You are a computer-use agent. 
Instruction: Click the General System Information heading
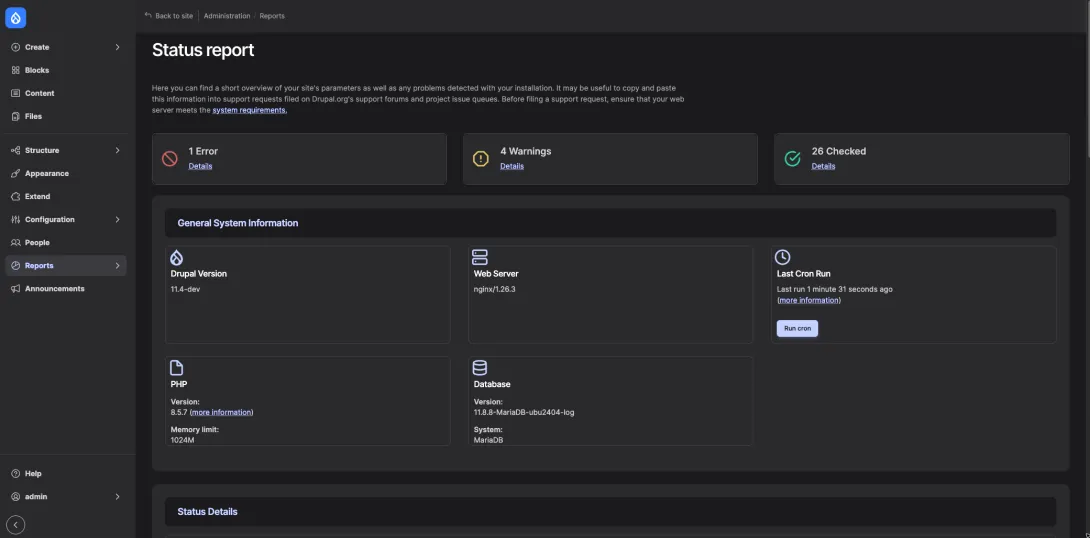click(x=238, y=223)
